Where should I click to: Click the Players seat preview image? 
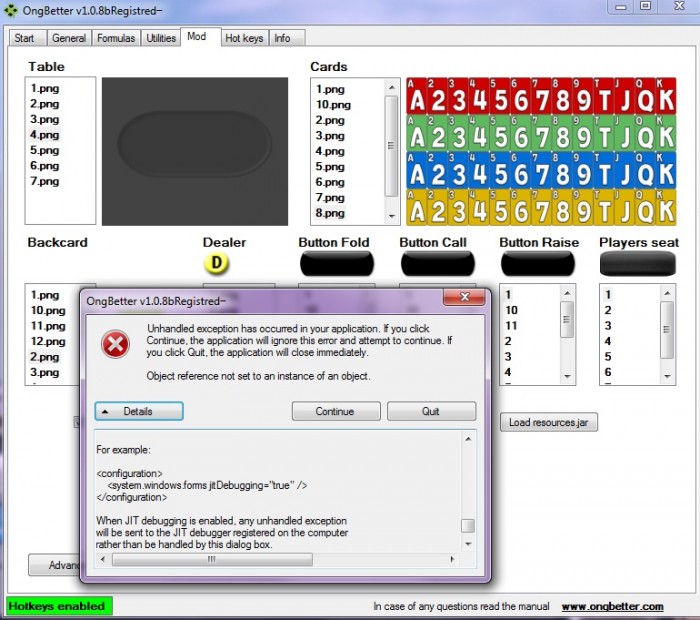(638, 263)
